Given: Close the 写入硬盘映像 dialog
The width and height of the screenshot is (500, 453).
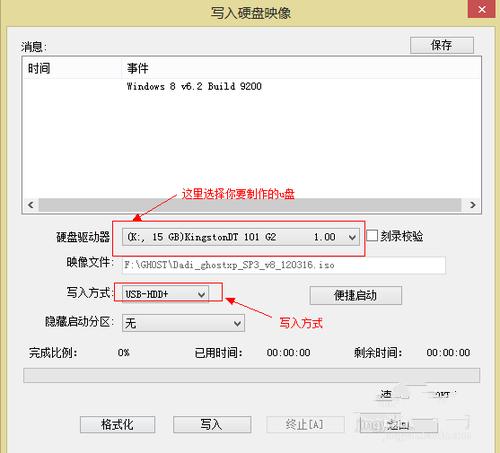Looking at the screenshot, I should pos(482,9).
